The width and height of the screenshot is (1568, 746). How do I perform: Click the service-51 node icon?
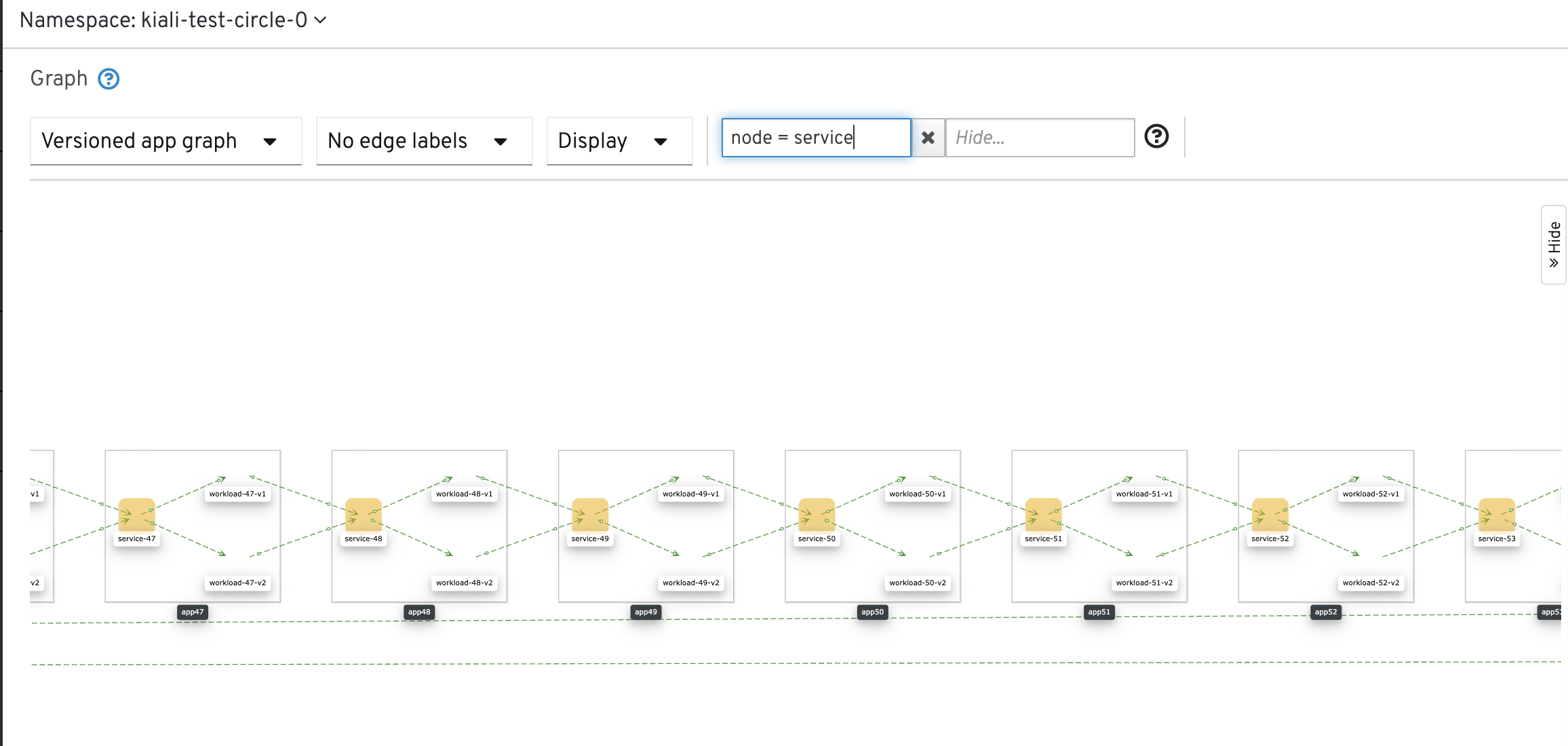(1043, 515)
